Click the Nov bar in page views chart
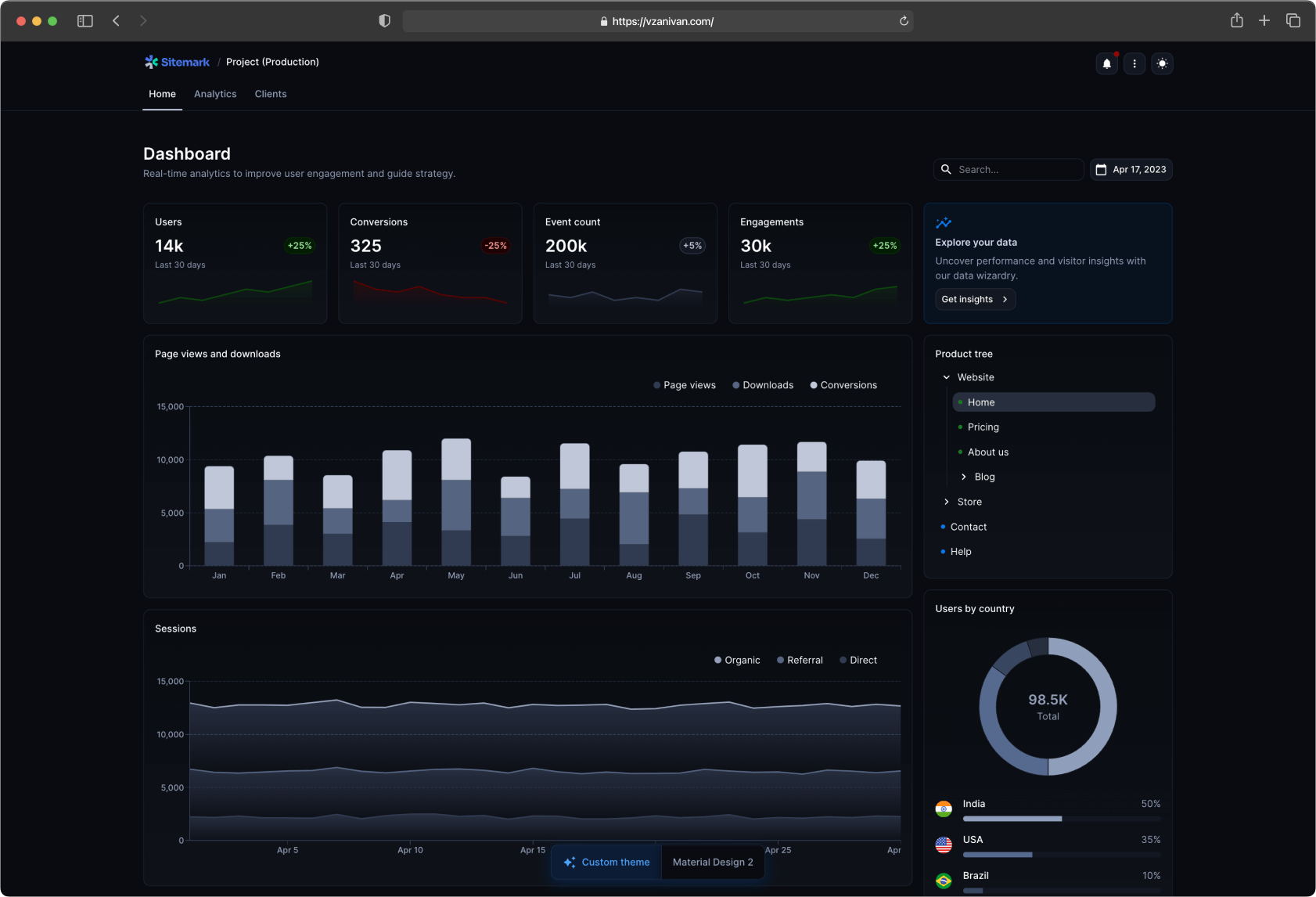The image size is (1316, 897). click(x=812, y=504)
